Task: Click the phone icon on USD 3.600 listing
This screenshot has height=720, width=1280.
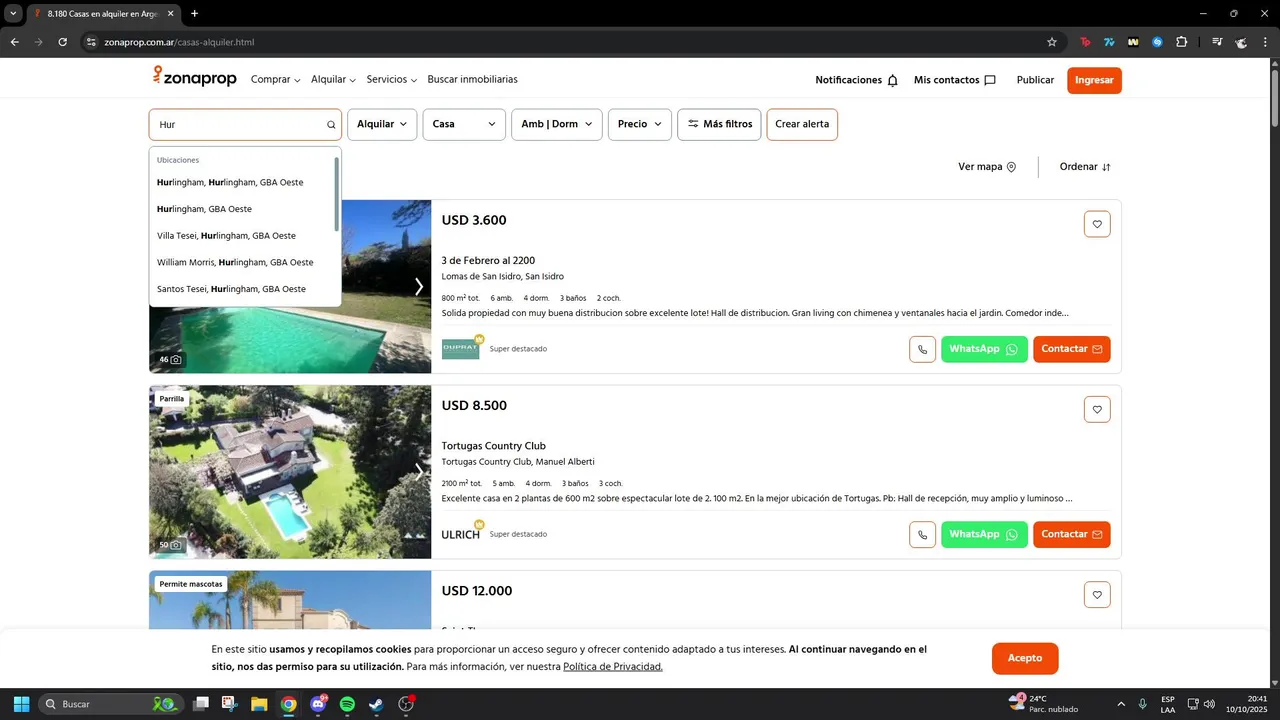Action: click(x=922, y=349)
